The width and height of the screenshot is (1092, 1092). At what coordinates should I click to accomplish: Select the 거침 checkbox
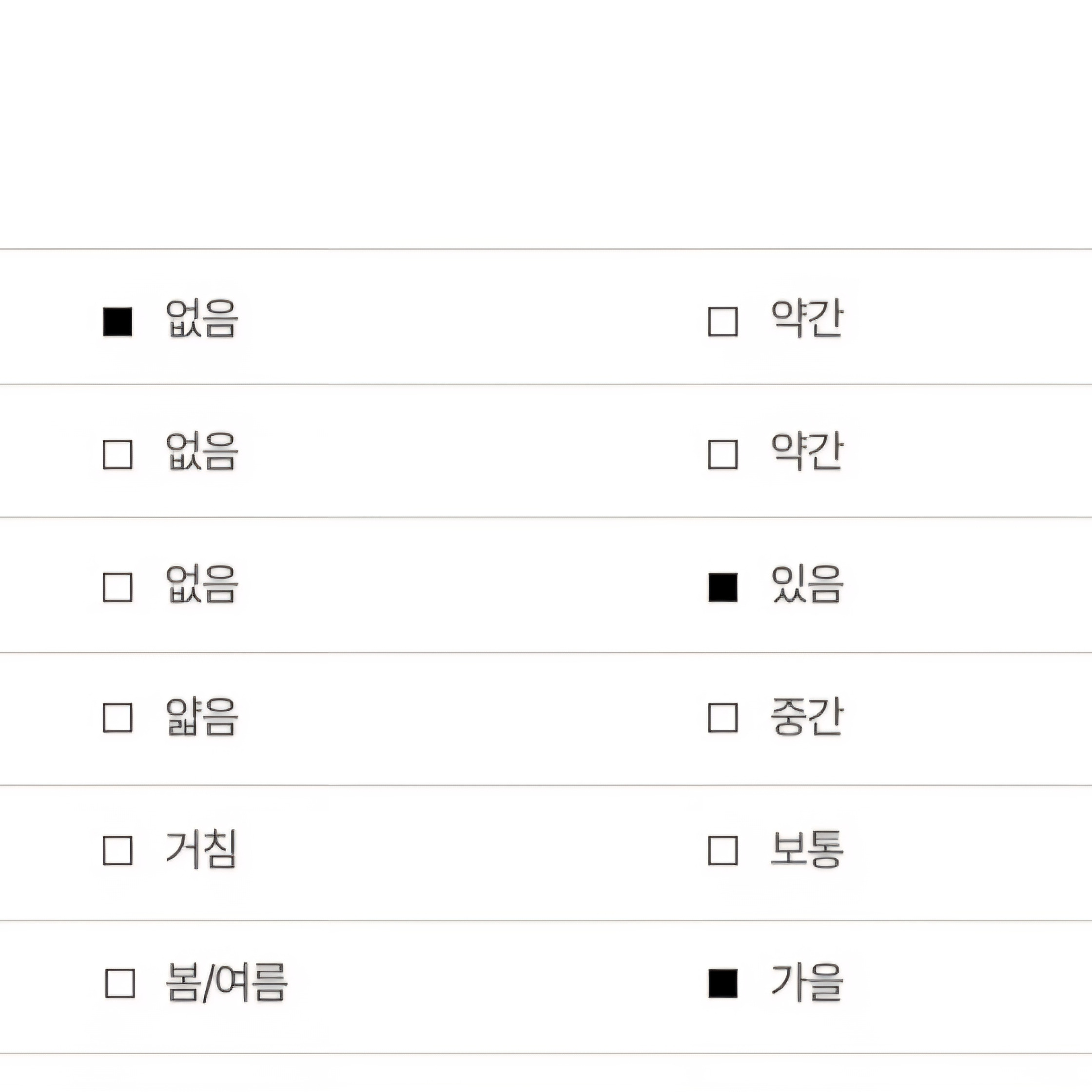tap(117, 851)
